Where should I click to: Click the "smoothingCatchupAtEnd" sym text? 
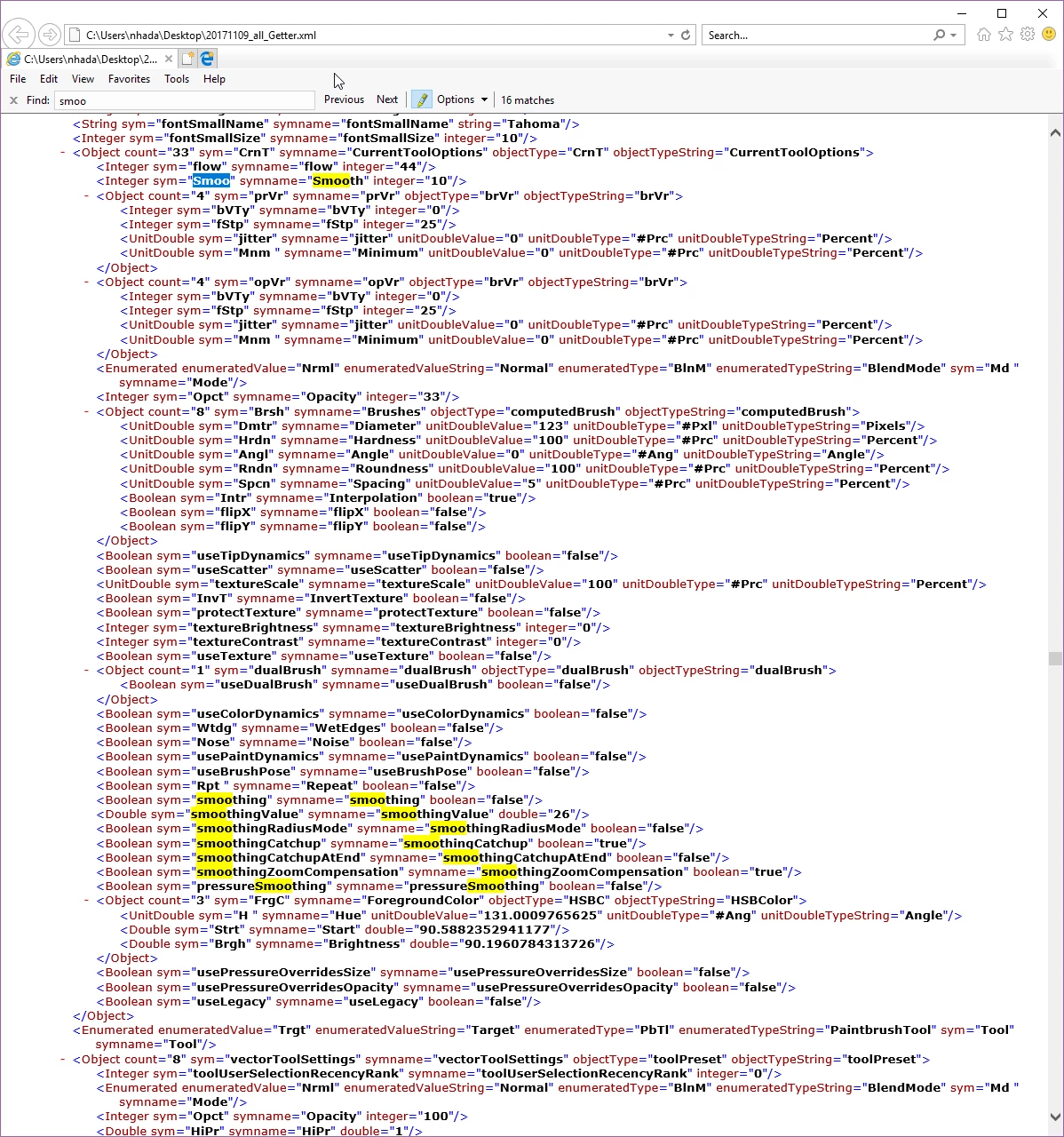pos(279,858)
